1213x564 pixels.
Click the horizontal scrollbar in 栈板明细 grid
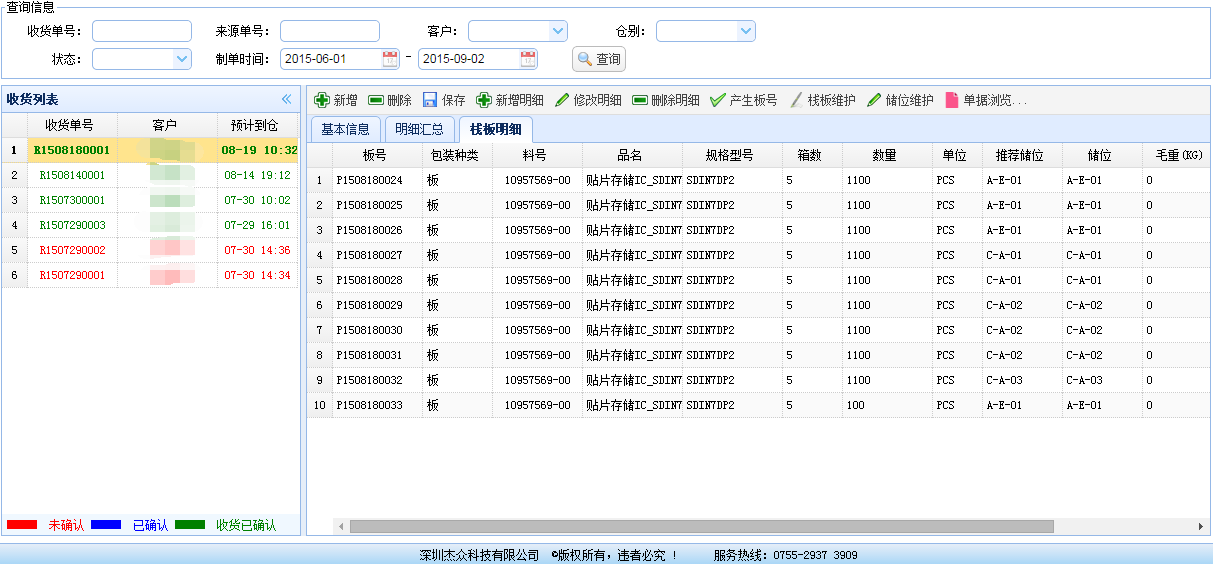(700, 526)
